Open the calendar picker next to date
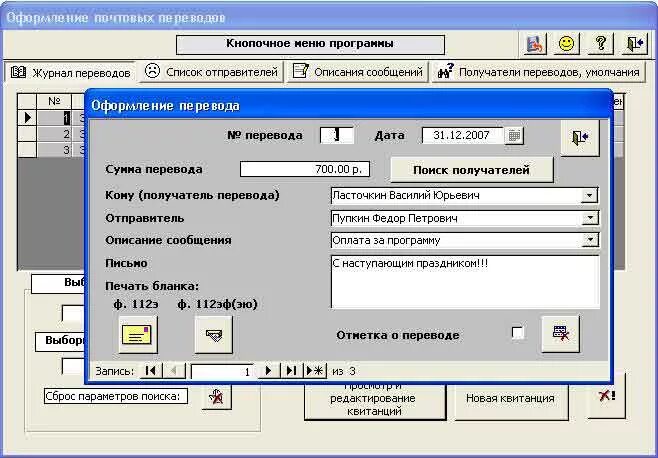658x458 pixels. tap(514, 136)
